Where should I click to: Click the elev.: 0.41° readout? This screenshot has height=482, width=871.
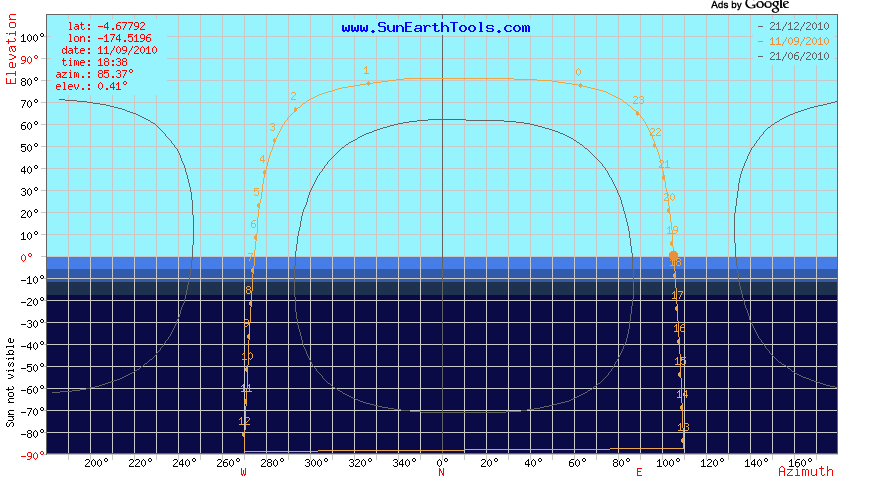(x=91, y=86)
